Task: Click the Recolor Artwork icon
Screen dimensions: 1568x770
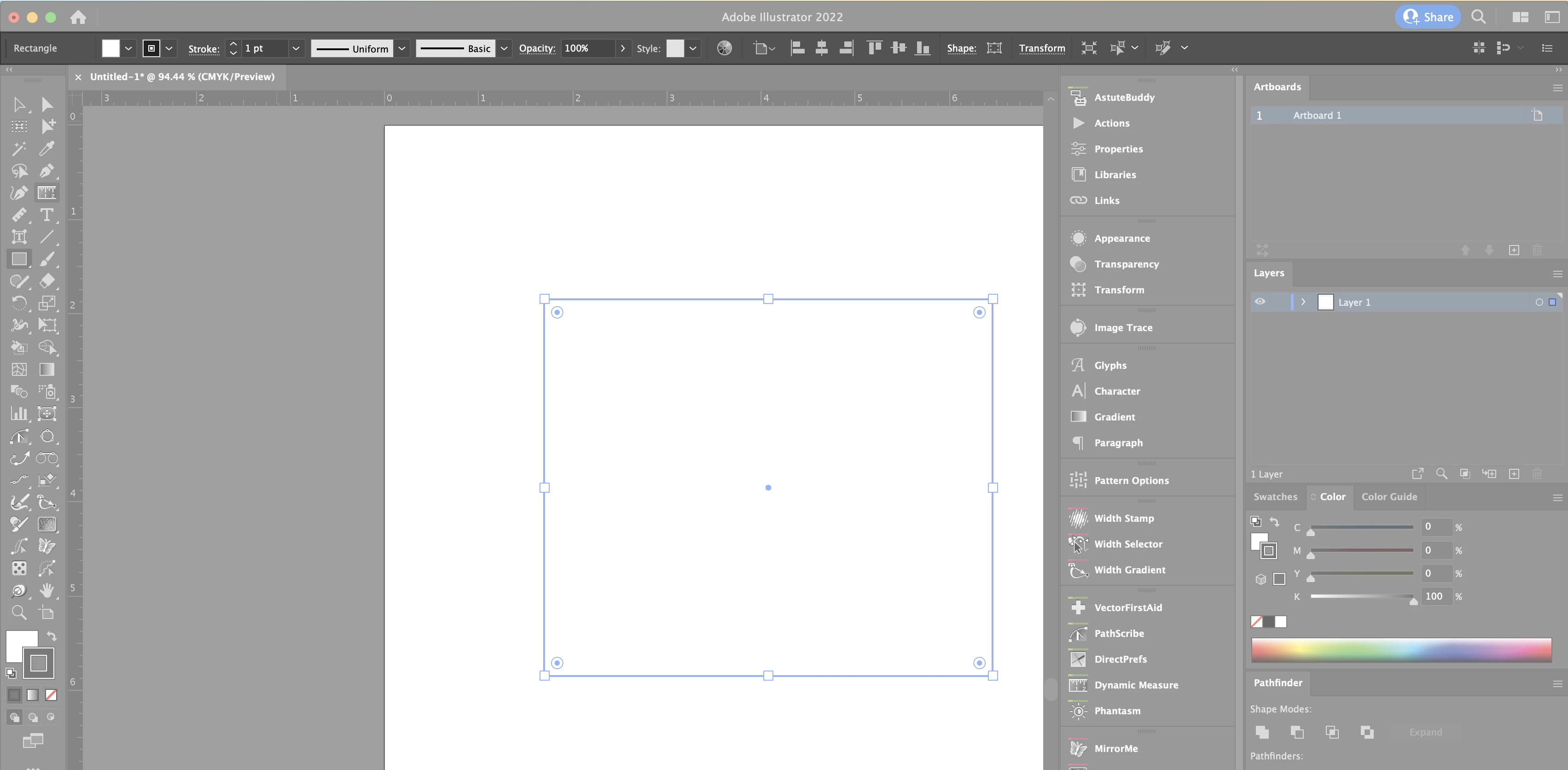Action: [724, 48]
